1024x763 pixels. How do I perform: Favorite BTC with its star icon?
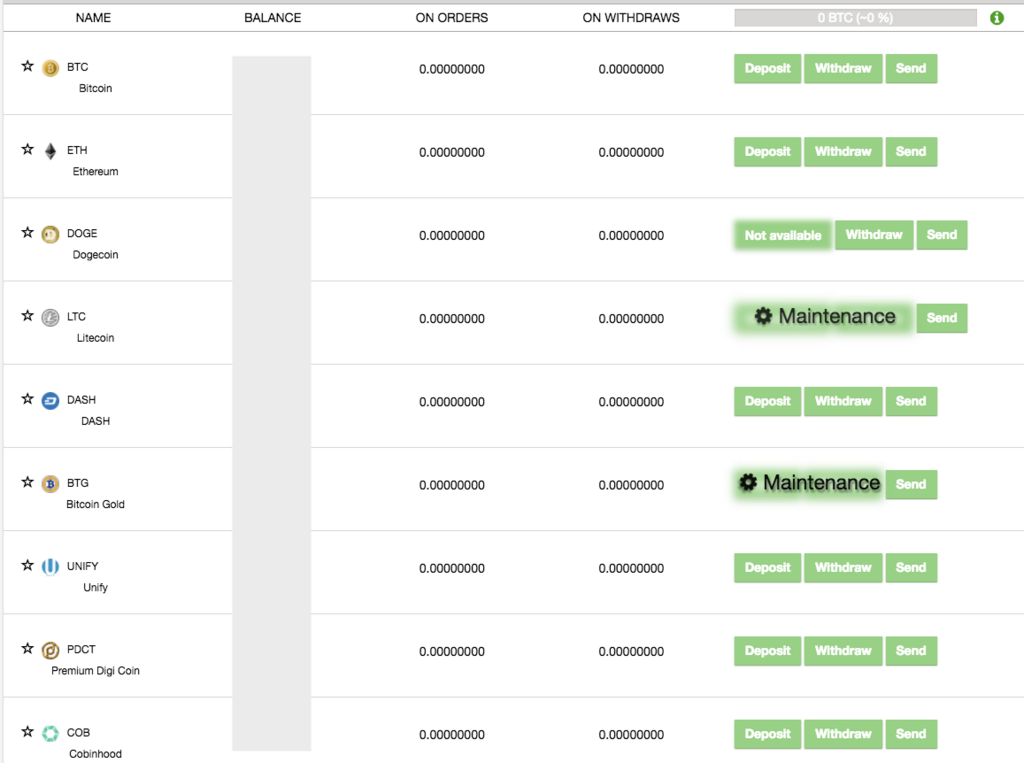coord(27,66)
